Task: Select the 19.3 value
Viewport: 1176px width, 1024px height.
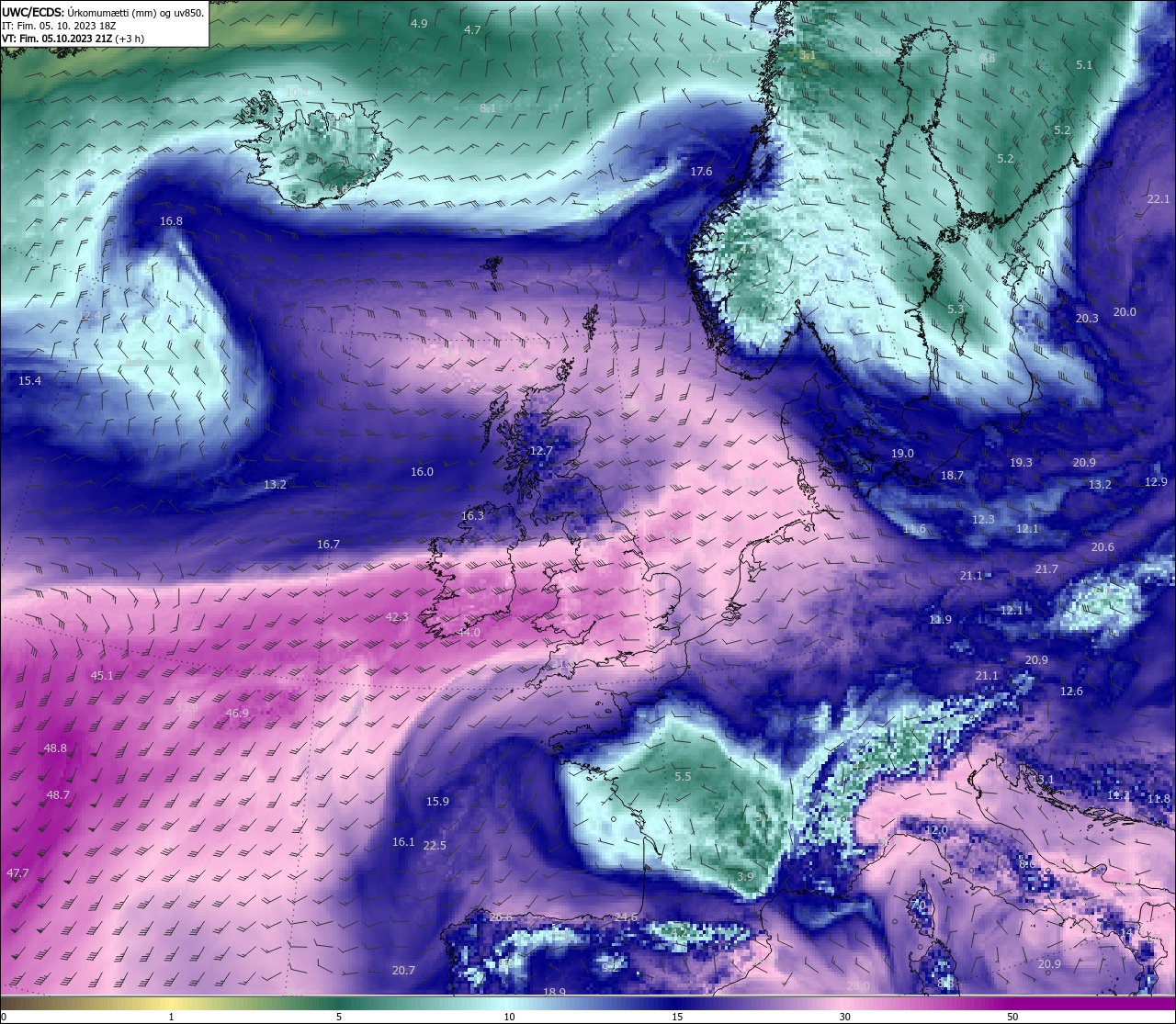Action: tap(1021, 462)
